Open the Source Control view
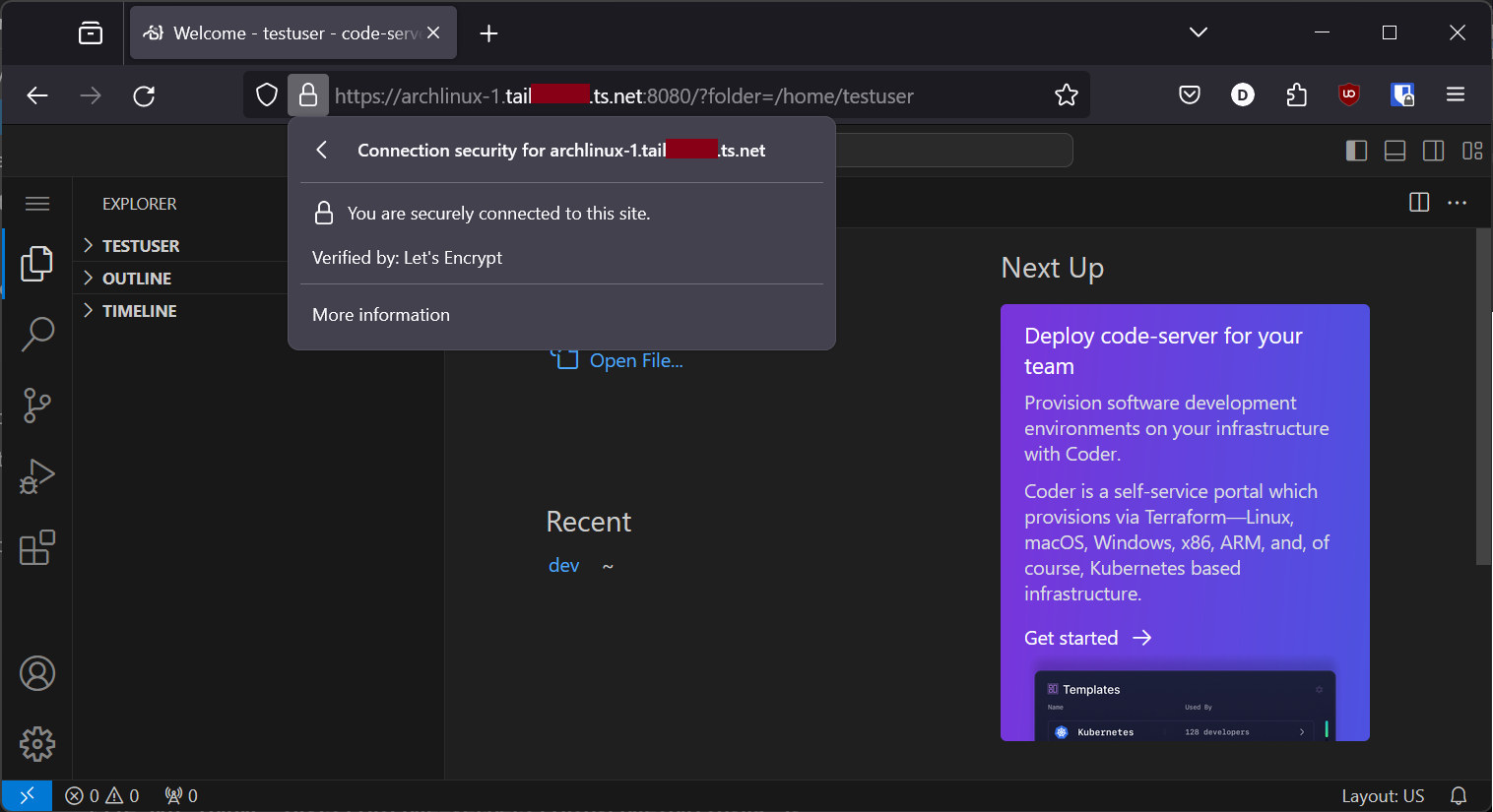The height and width of the screenshot is (812, 1493). [x=36, y=405]
